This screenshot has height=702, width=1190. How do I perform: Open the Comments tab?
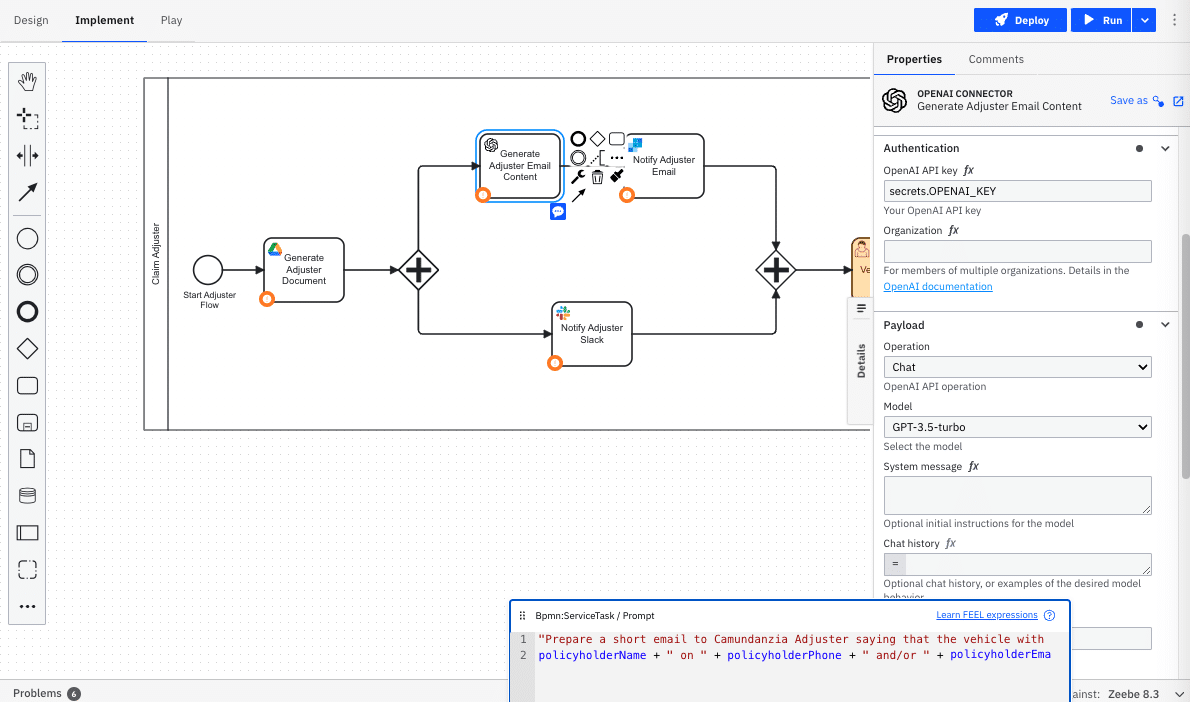point(996,59)
